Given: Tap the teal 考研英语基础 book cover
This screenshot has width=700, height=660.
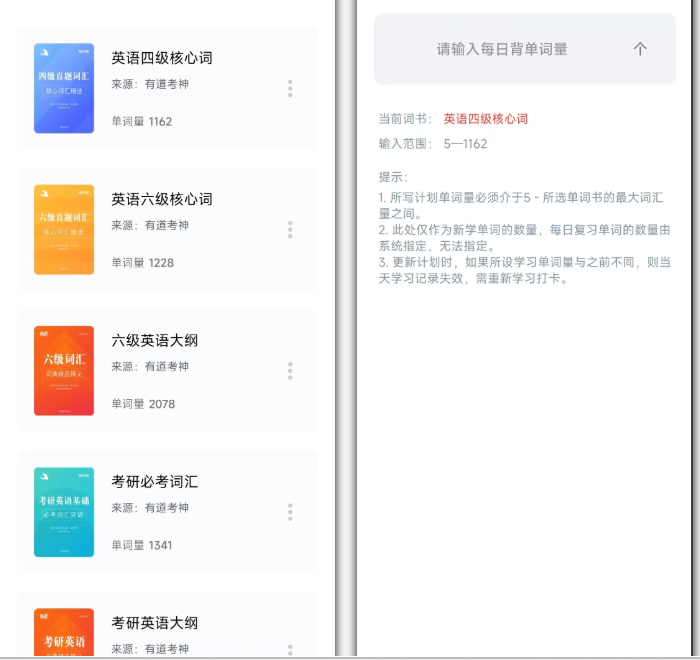Looking at the screenshot, I should point(64,512).
